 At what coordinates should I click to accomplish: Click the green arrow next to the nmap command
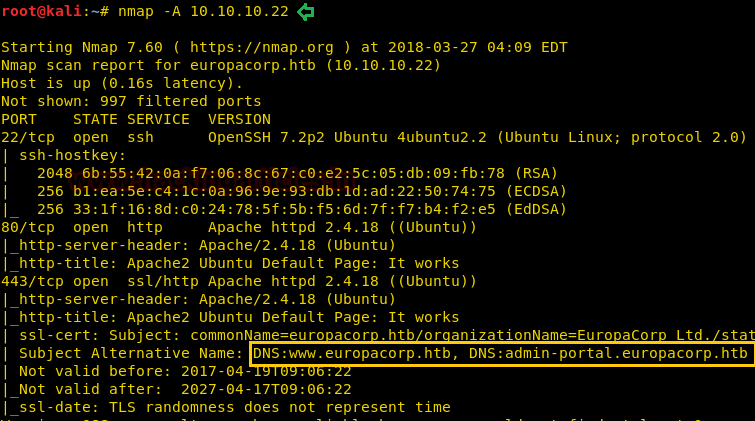click(305, 12)
